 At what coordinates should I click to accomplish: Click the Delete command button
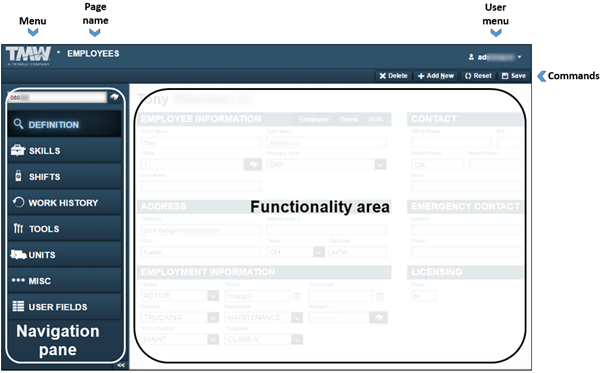tap(393, 76)
